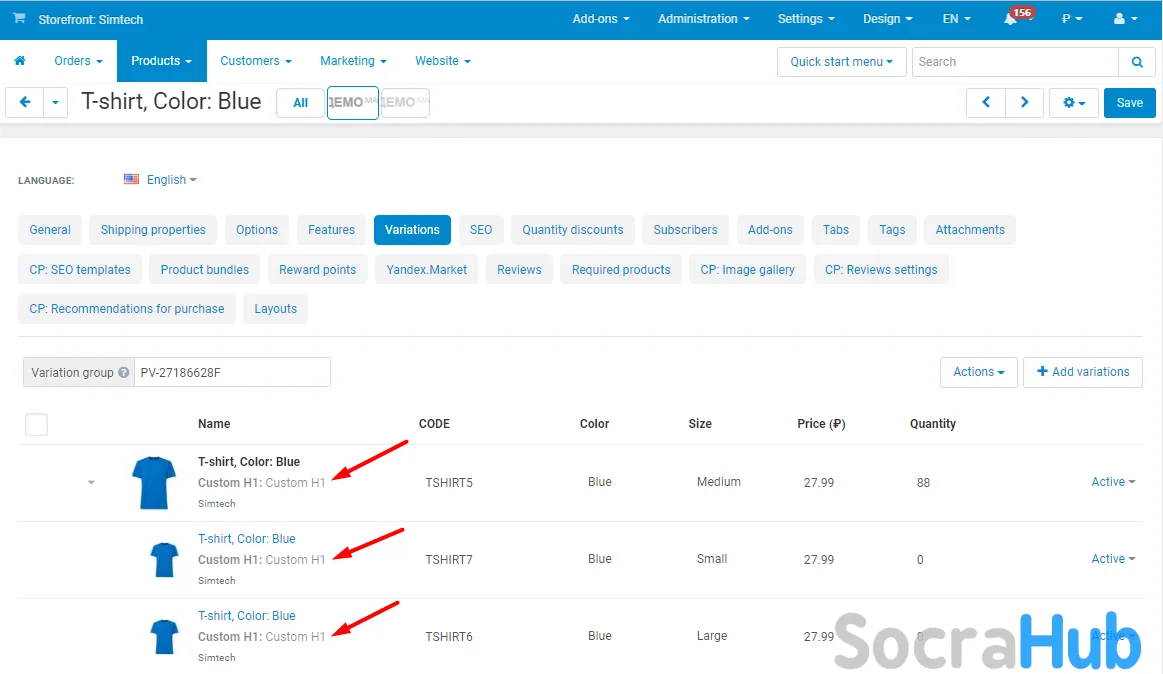This screenshot has width=1163, height=674.
Task: Click the Save button
Action: [1129, 103]
